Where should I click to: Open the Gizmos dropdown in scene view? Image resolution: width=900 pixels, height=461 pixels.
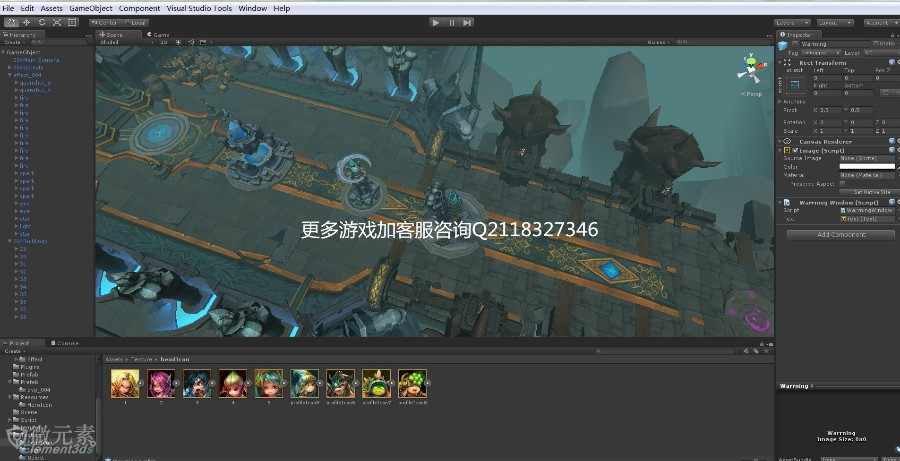coord(658,42)
